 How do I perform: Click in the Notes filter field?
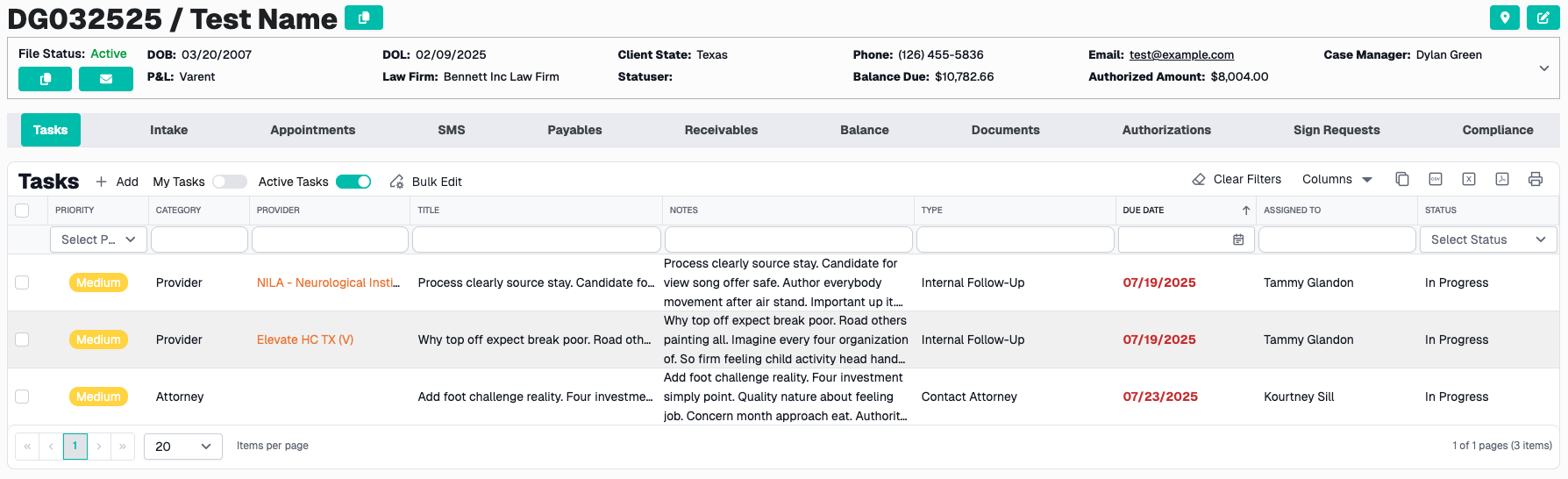pos(788,239)
